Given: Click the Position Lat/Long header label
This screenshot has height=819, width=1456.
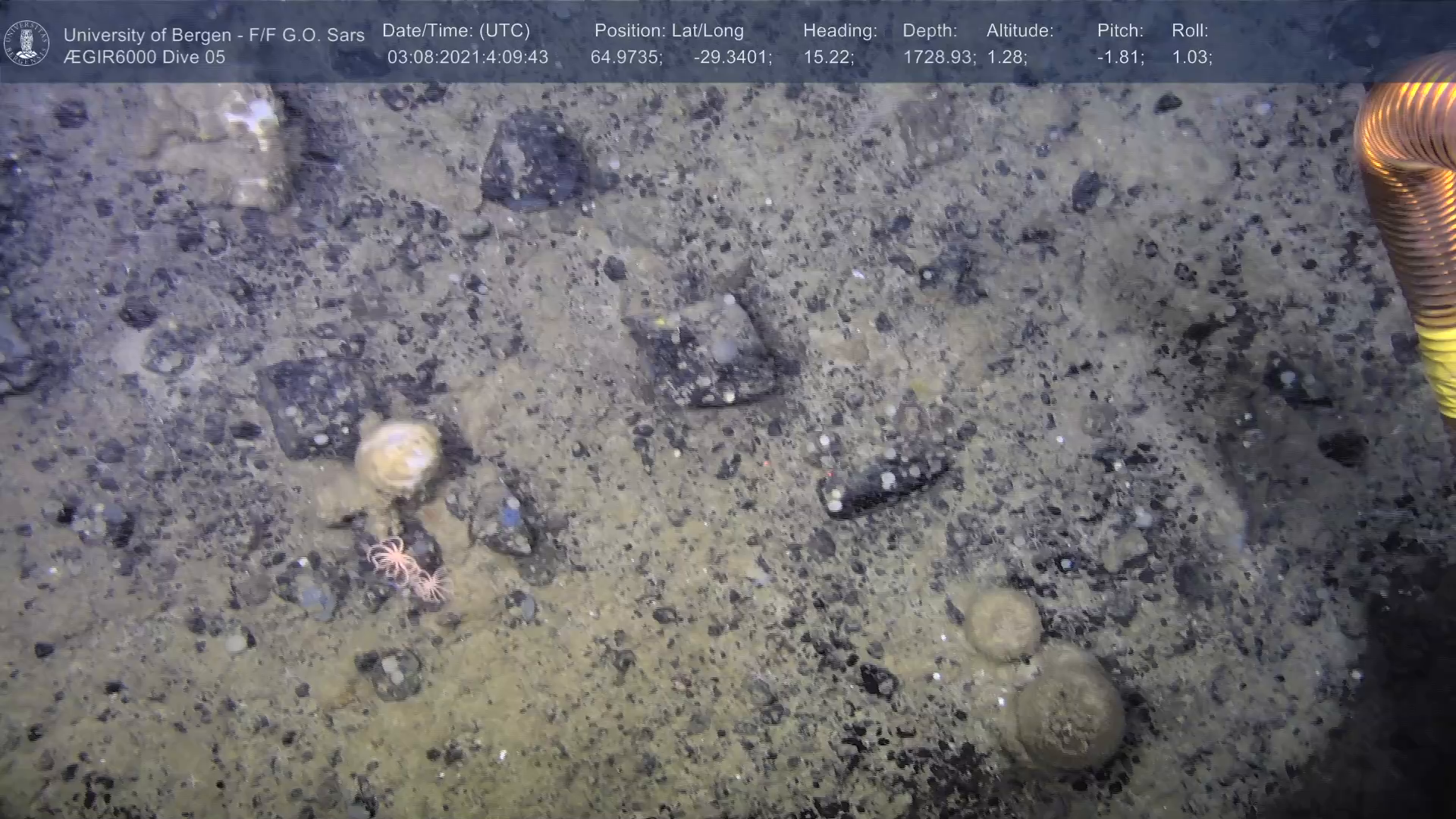Looking at the screenshot, I should (668, 31).
